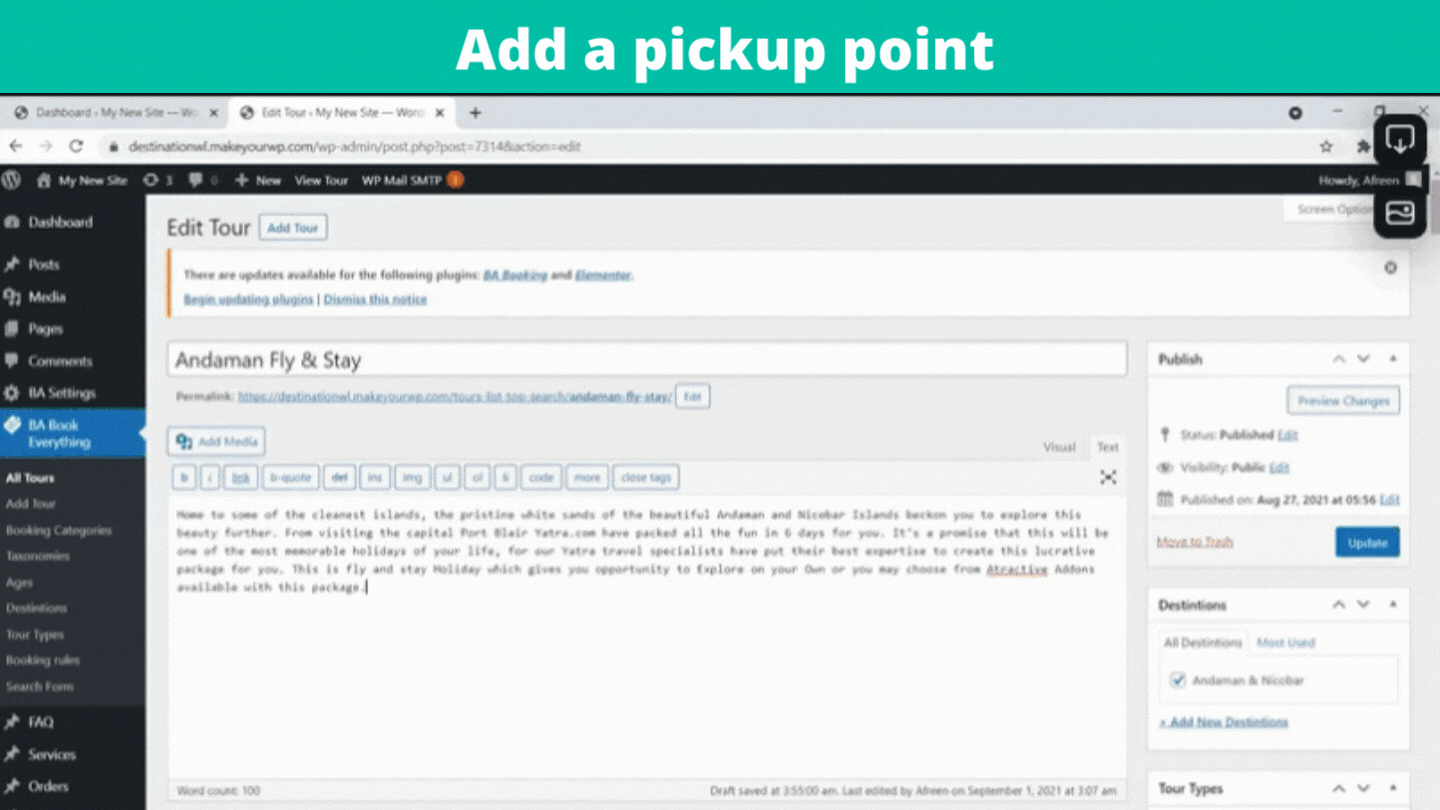Collapse the Destintions panel toggle arrow
The width and height of the screenshot is (1440, 810).
[x=1393, y=605]
